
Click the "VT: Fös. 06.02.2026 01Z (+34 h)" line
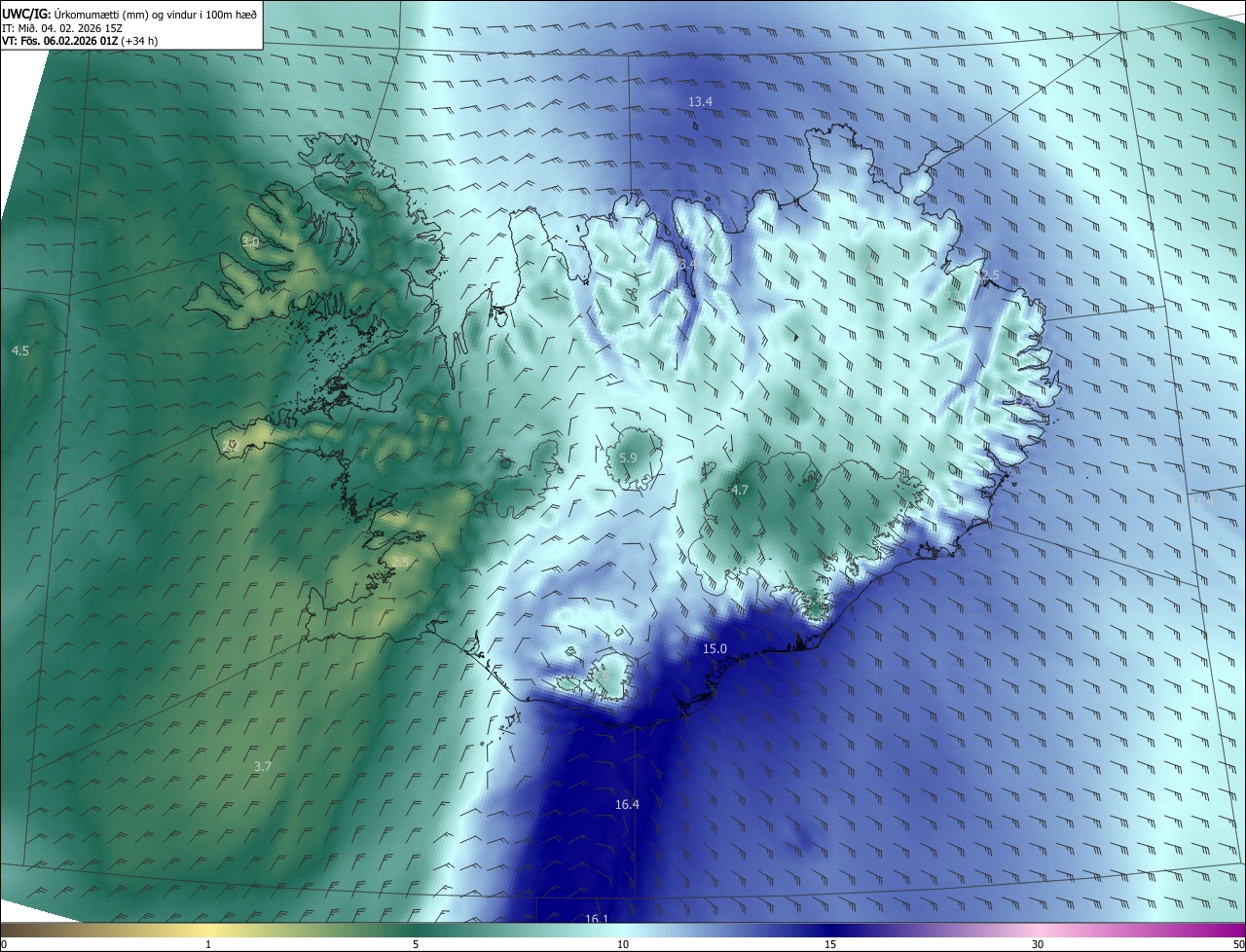coord(82,41)
